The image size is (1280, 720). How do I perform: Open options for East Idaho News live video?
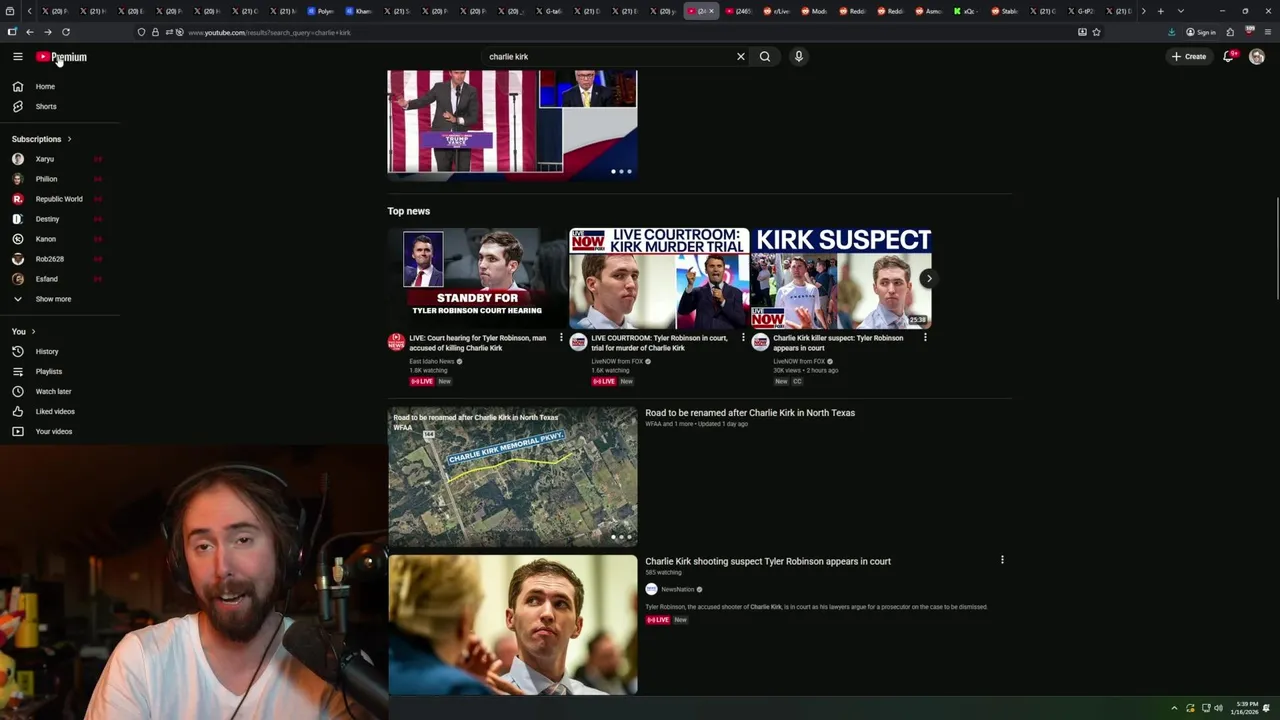(561, 338)
